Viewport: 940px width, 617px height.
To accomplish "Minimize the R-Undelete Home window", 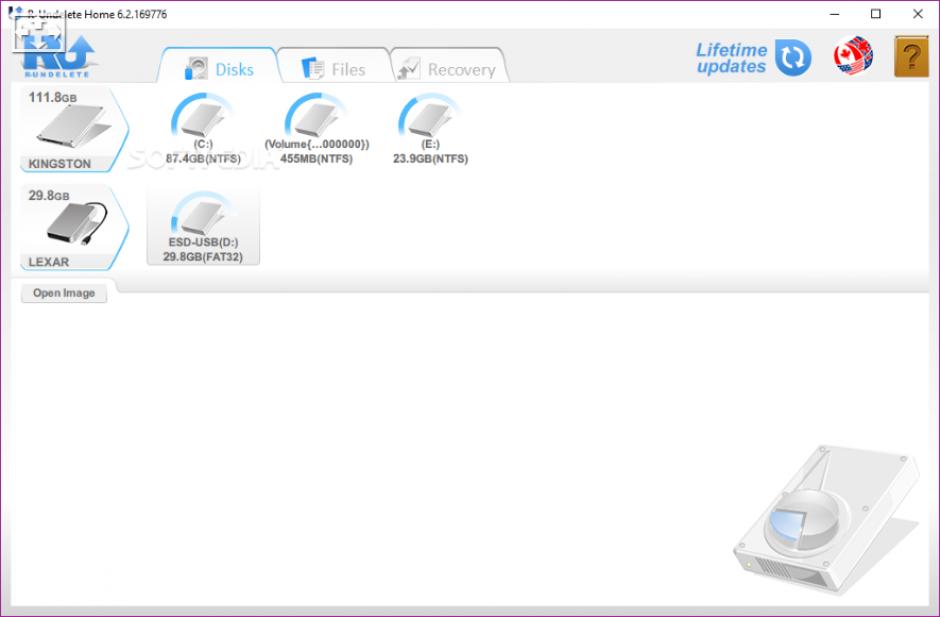I will pyautogui.click(x=834, y=14).
